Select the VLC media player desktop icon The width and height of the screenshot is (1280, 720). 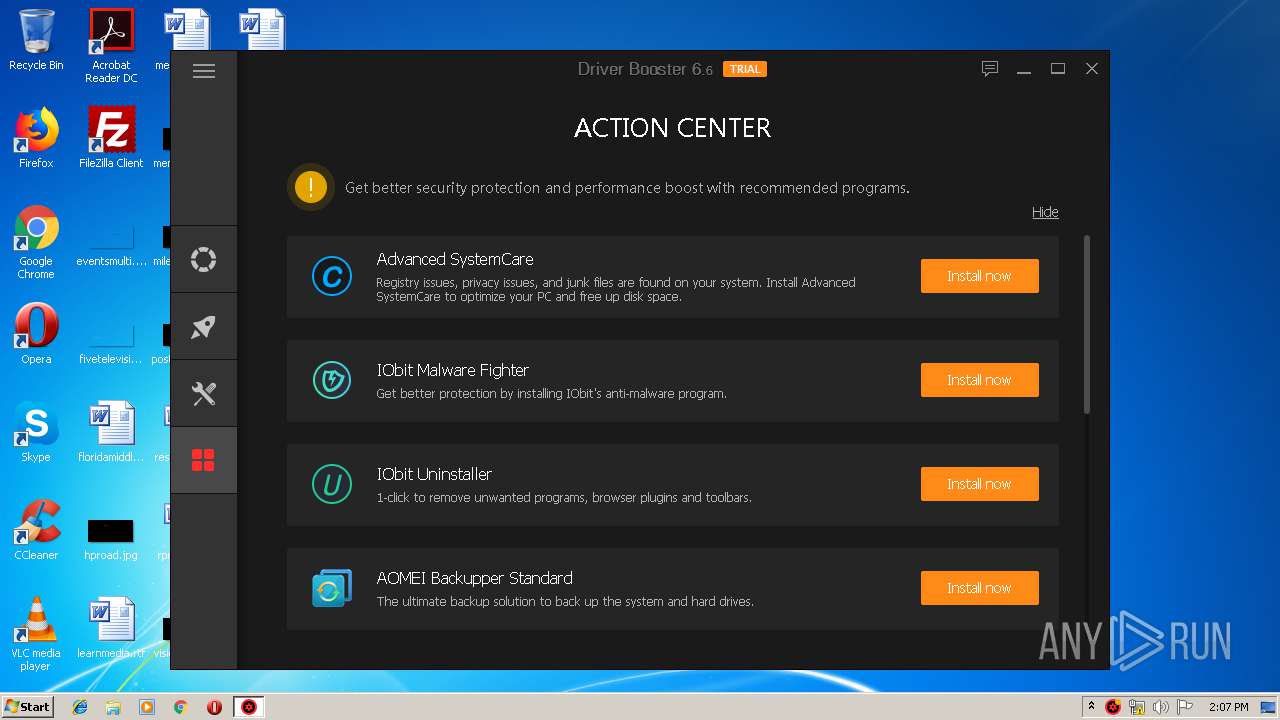[36, 634]
